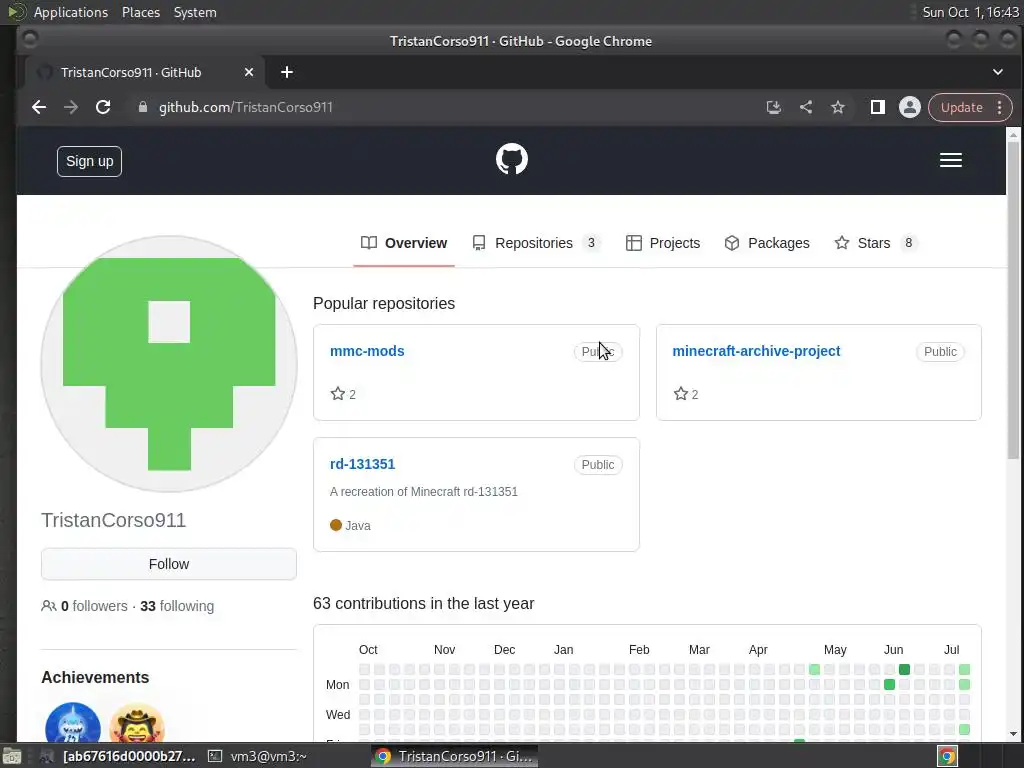This screenshot has height=768, width=1024.
Task: Switch to vm3@vm3 terminal in taskbar
Action: point(257,756)
